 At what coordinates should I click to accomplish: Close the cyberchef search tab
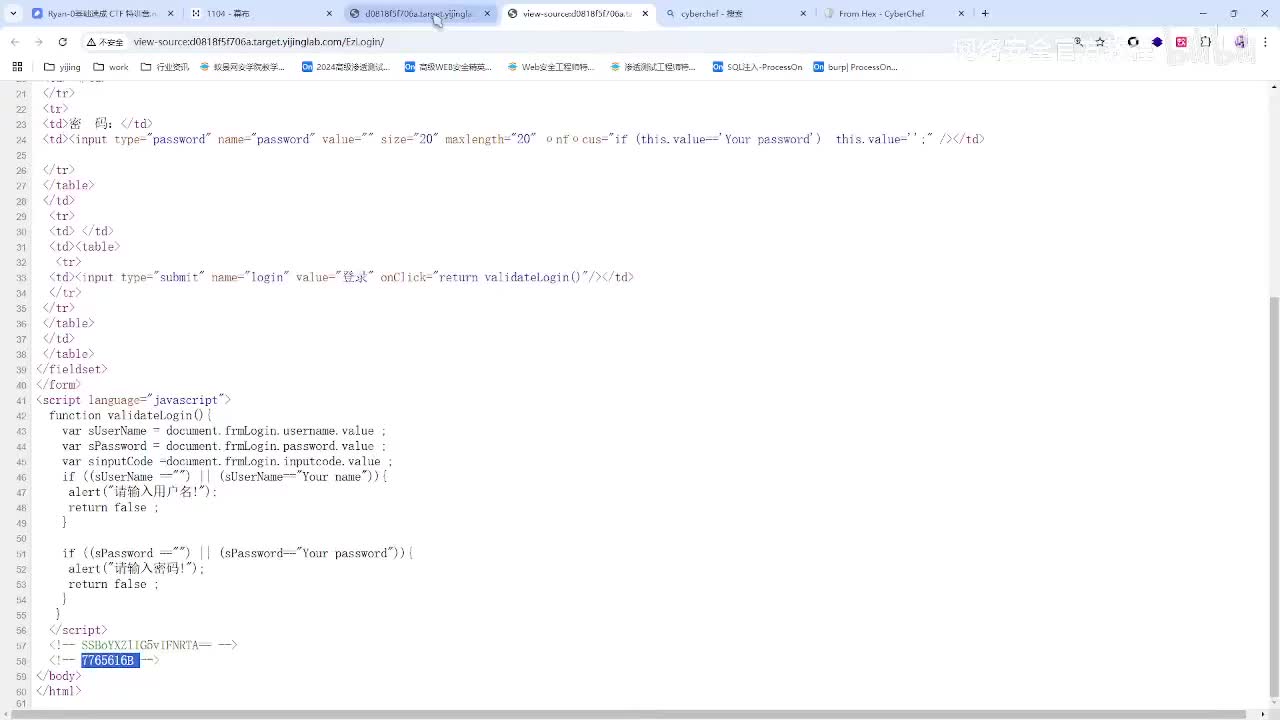click(x=803, y=14)
